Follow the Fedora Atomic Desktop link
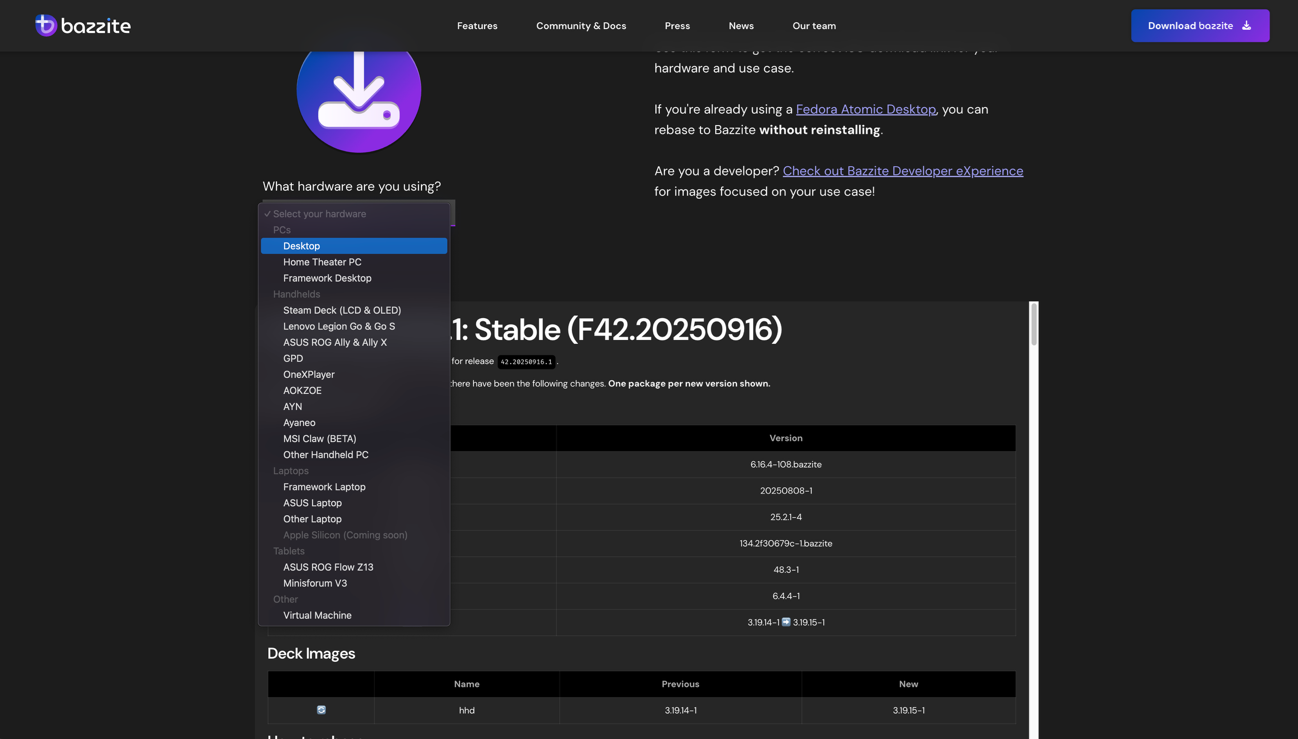The image size is (1298, 739). pyautogui.click(x=866, y=109)
